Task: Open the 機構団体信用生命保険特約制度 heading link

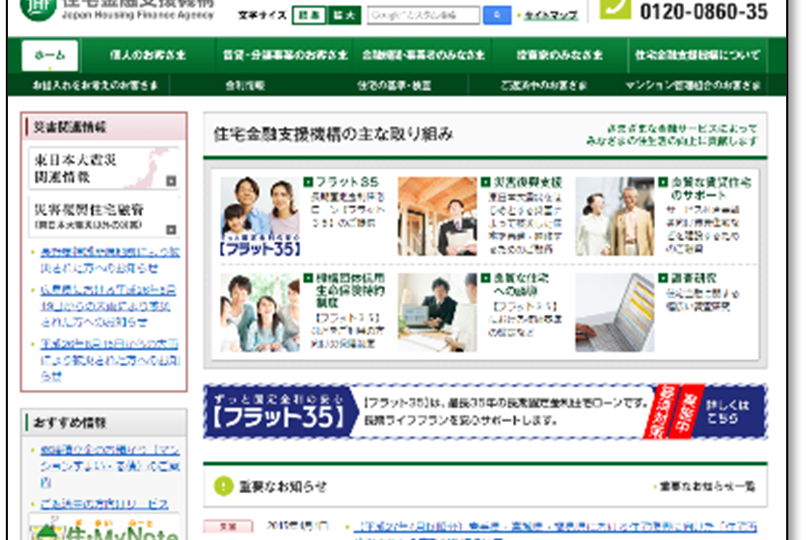Action: (x=350, y=290)
